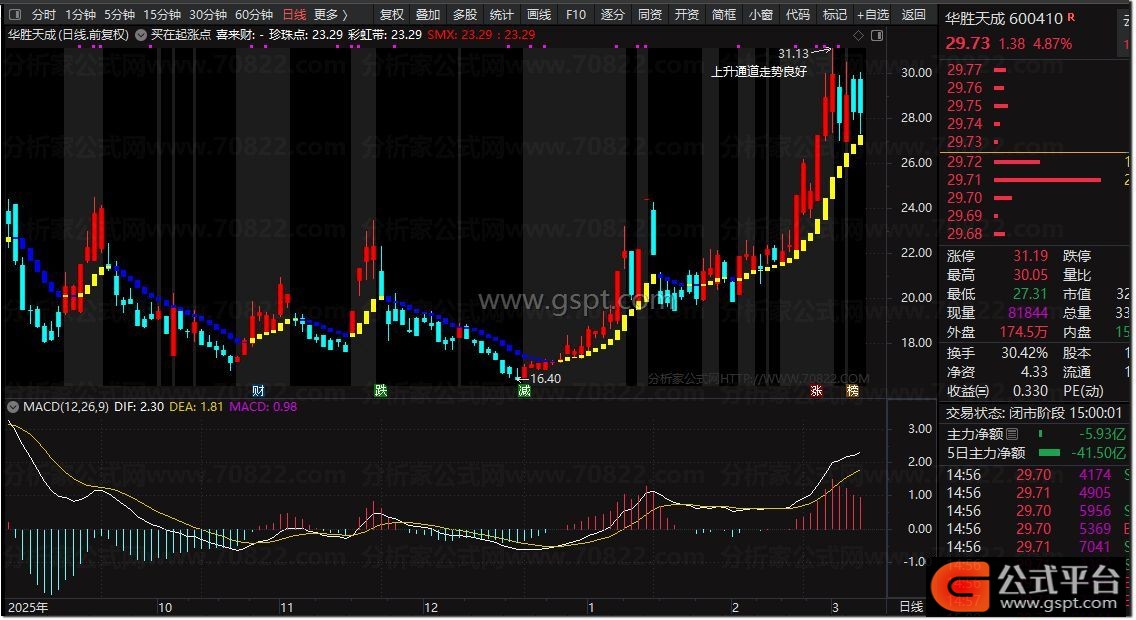This screenshot has width=1136, height=620.
Task: Toggle 叠加 overlay mode
Action: [428, 15]
